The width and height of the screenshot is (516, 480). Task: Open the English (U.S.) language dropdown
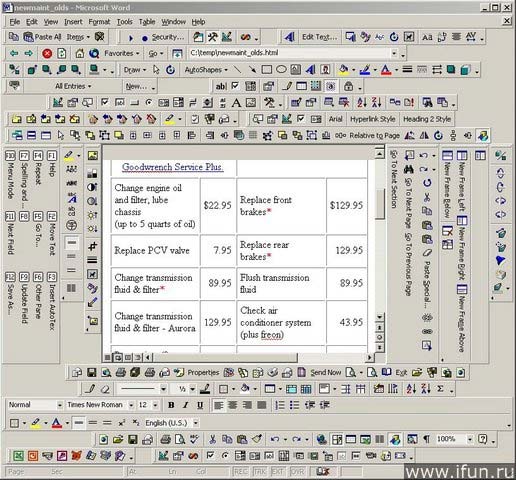pos(196,423)
